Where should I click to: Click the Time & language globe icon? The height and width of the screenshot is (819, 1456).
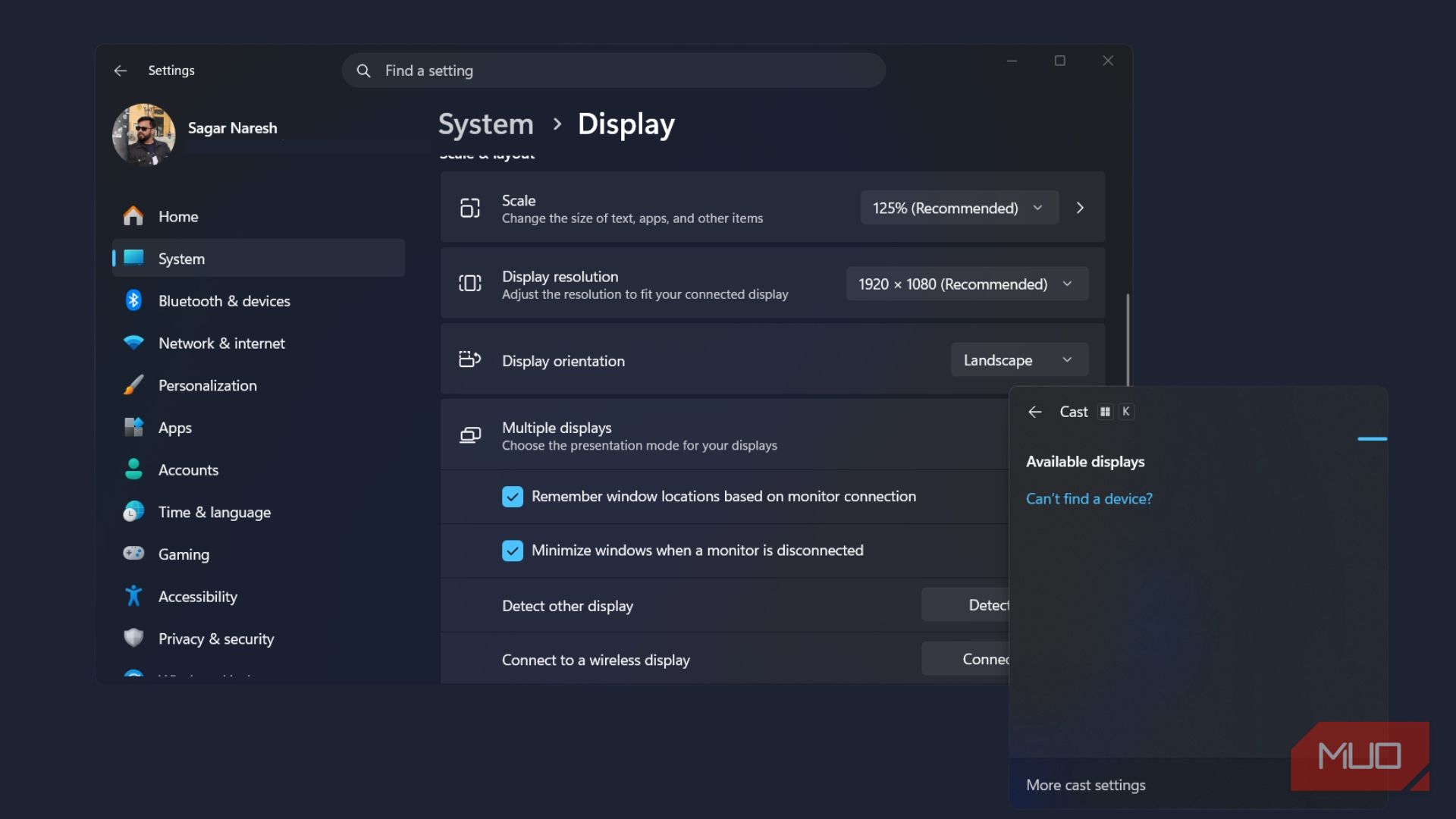coord(133,512)
